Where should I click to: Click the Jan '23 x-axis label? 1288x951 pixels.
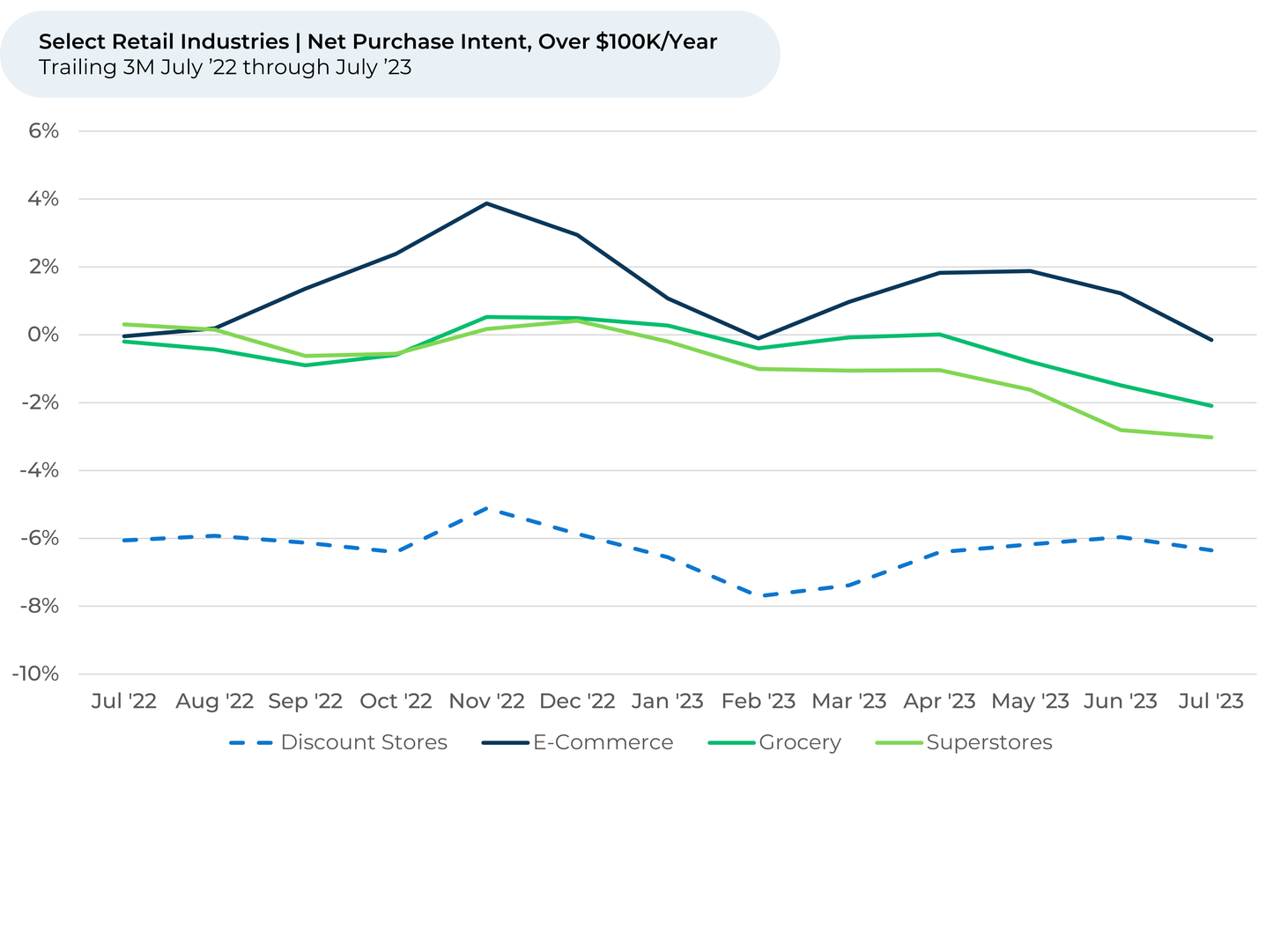[x=668, y=701]
